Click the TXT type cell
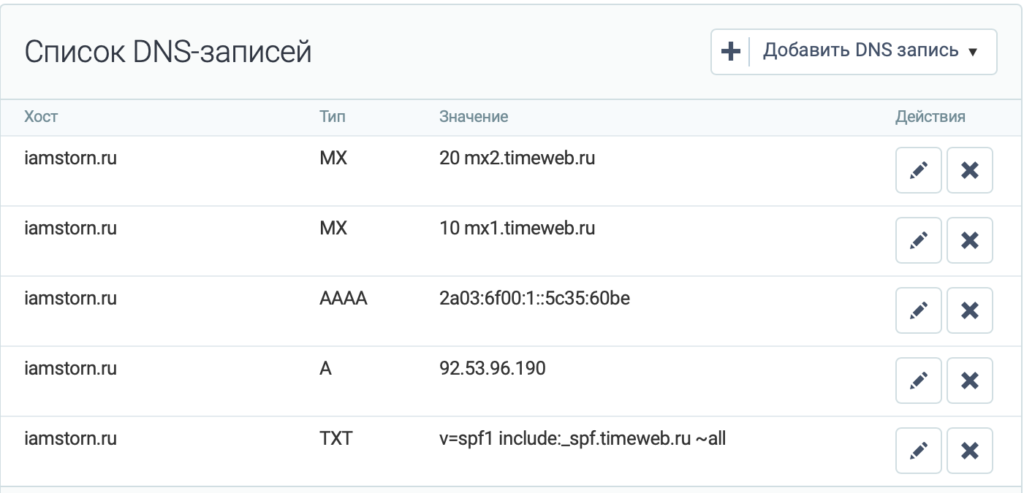 (336, 439)
